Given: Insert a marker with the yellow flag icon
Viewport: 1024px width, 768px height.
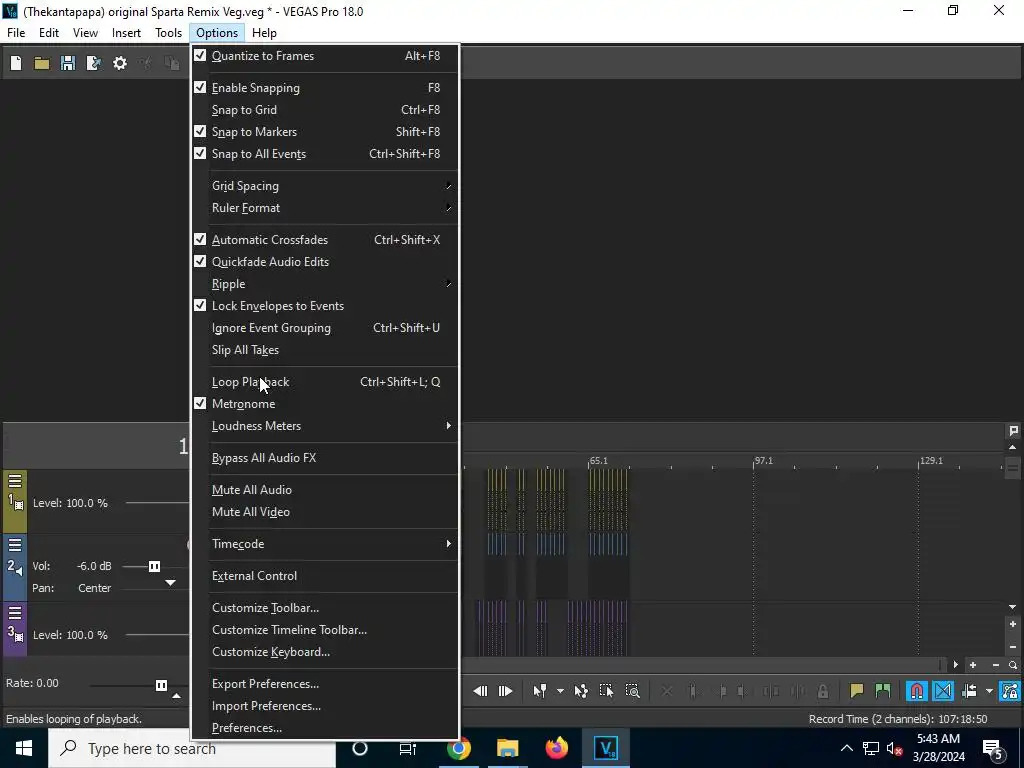Looking at the screenshot, I should click(857, 691).
